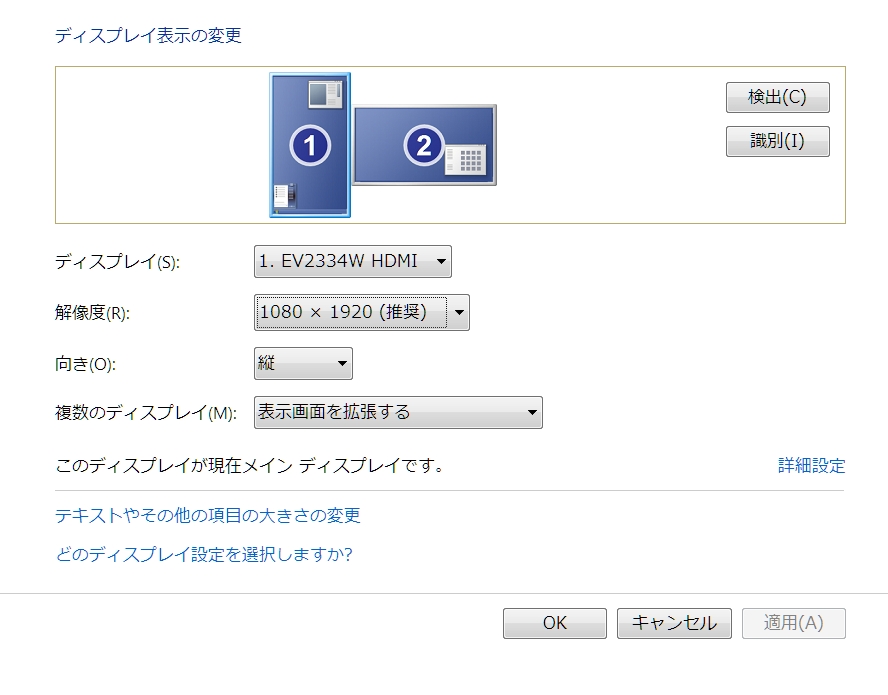Click the 複数のディスプレイ(M): label
The height and width of the screenshot is (695, 888).
click(x=146, y=412)
